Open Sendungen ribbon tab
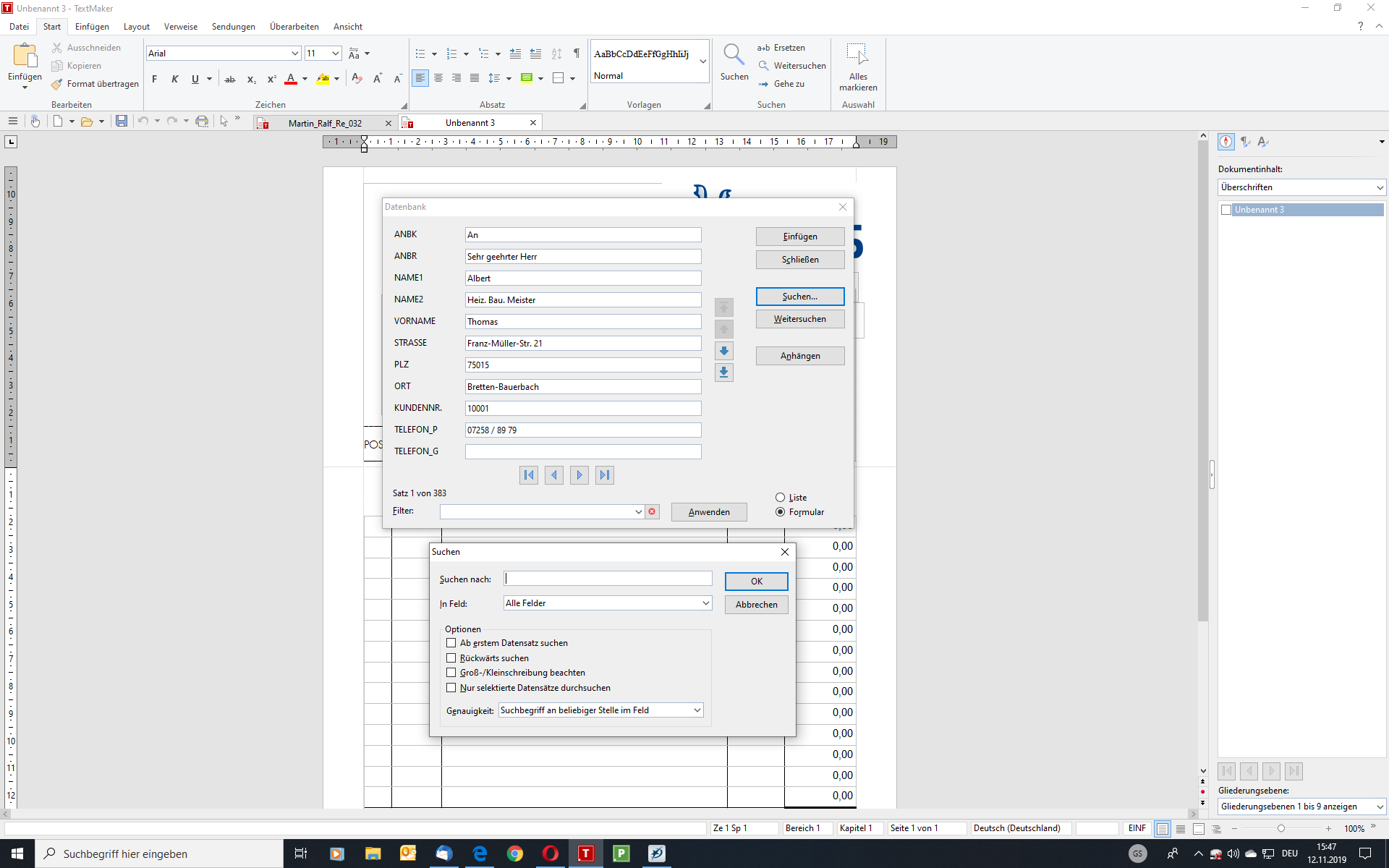 point(233,27)
